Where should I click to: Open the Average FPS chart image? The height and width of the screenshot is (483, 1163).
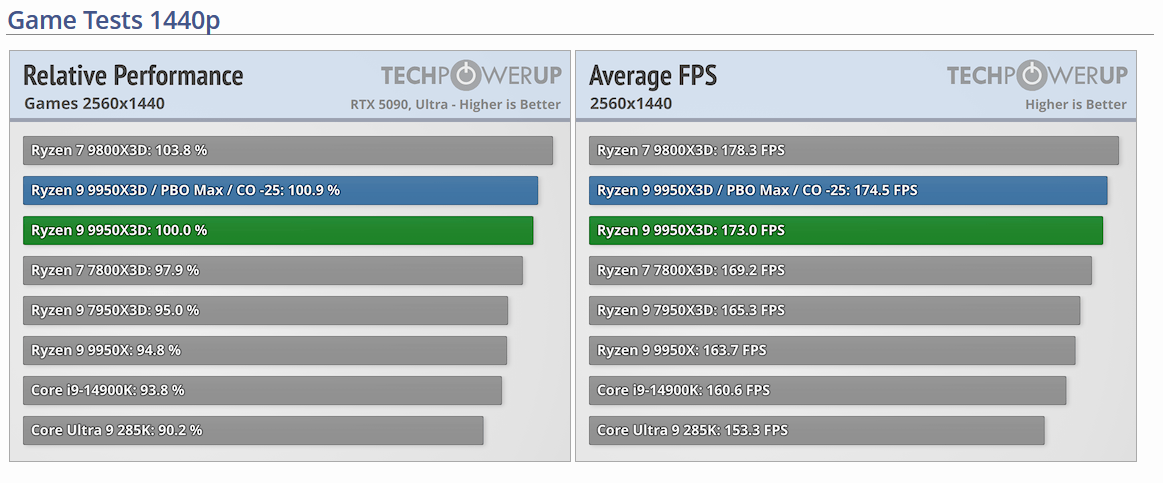(856, 256)
